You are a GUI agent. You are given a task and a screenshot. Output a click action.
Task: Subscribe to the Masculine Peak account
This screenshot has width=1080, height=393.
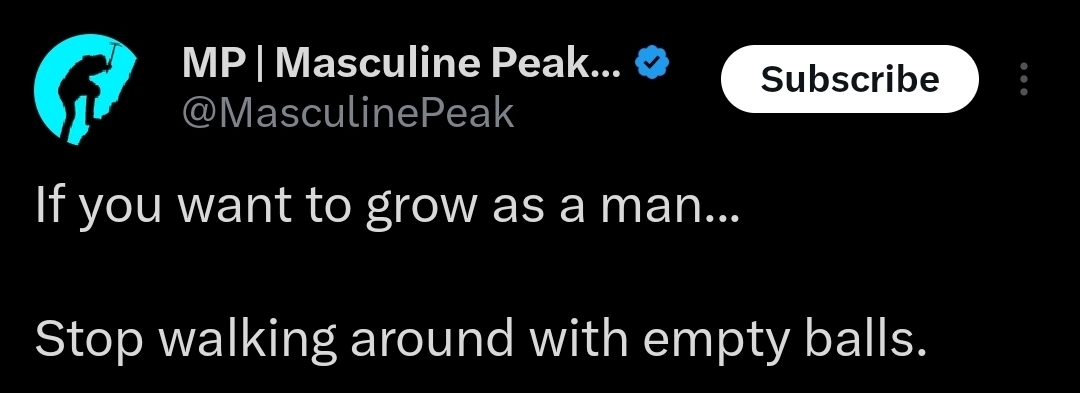click(849, 79)
